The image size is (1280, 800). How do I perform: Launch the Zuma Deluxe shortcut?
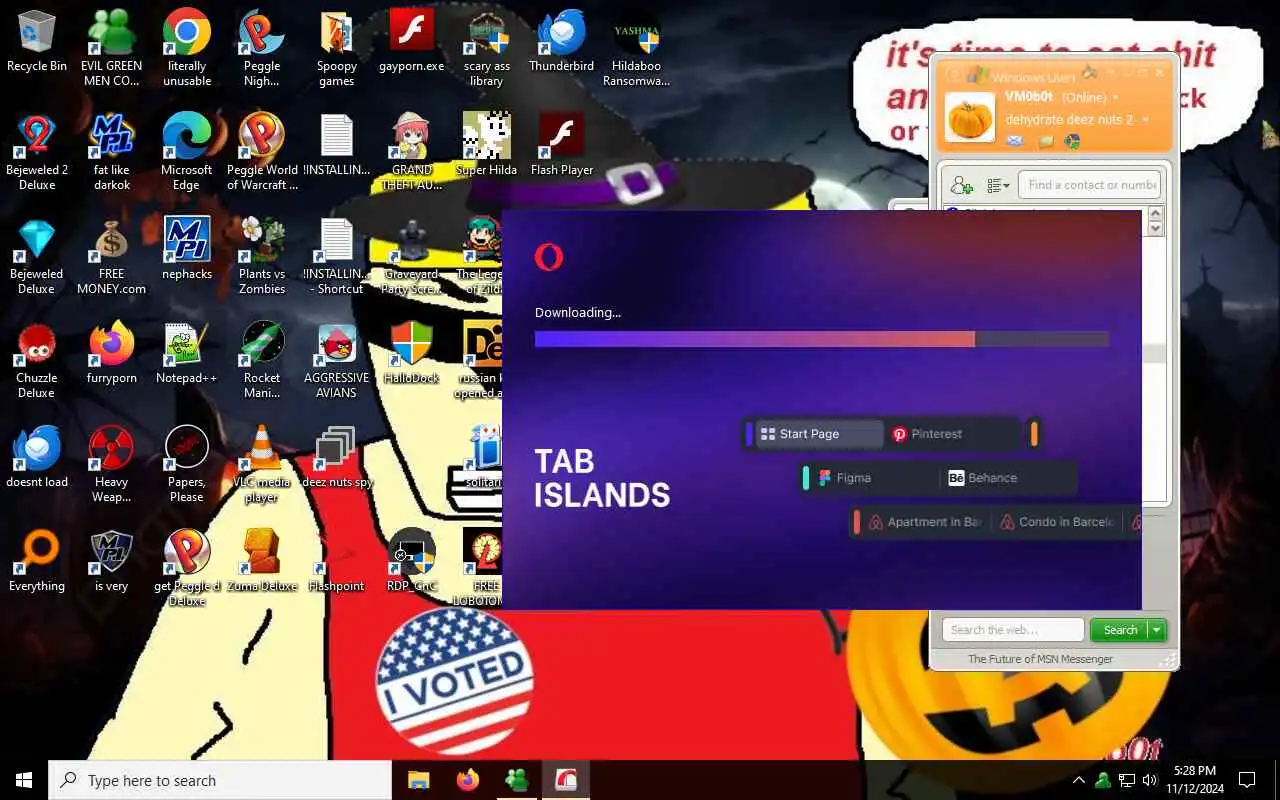click(262, 562)
